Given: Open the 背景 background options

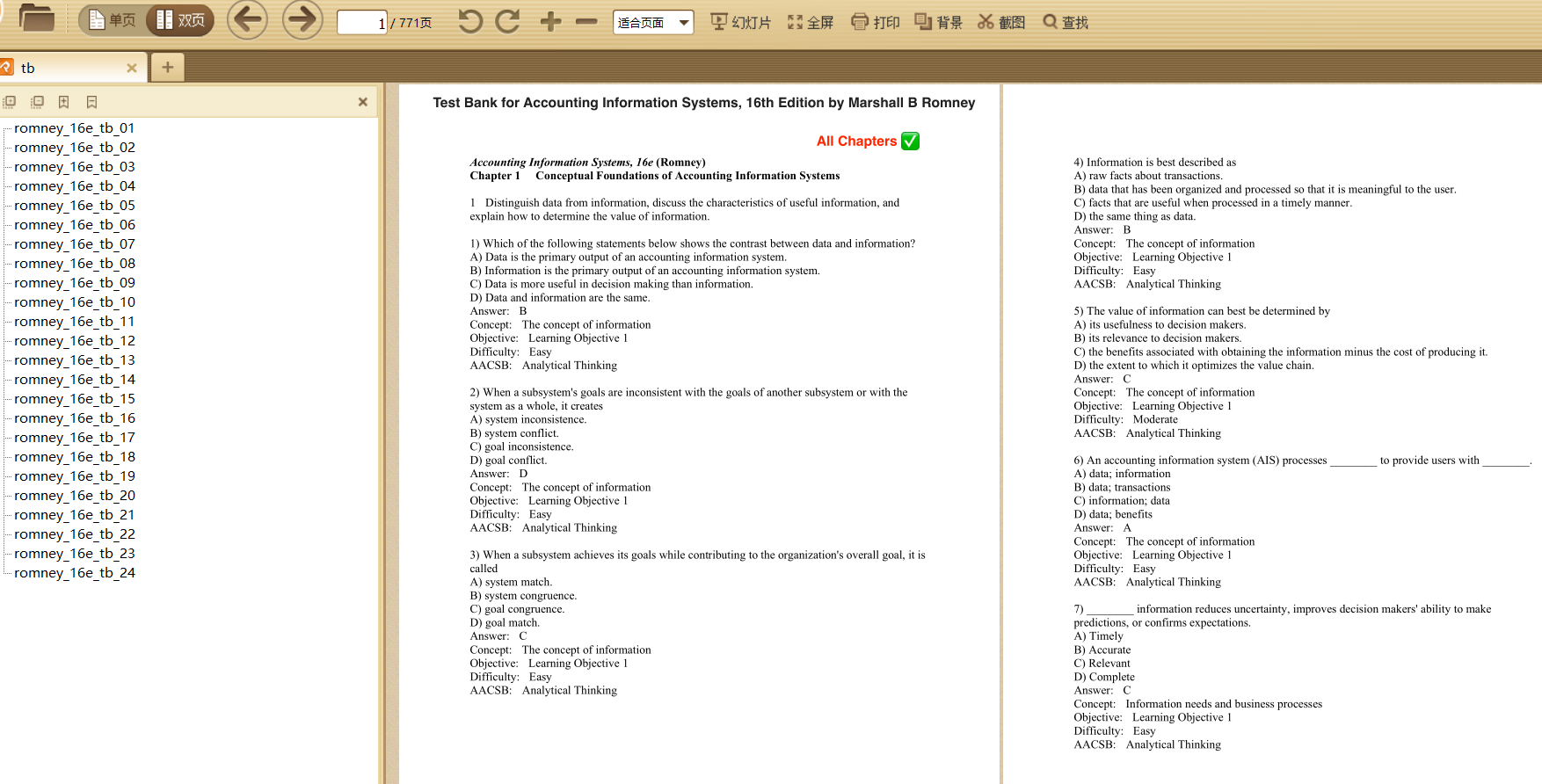Looking at the screenshot, I should [x=938, y=22].
